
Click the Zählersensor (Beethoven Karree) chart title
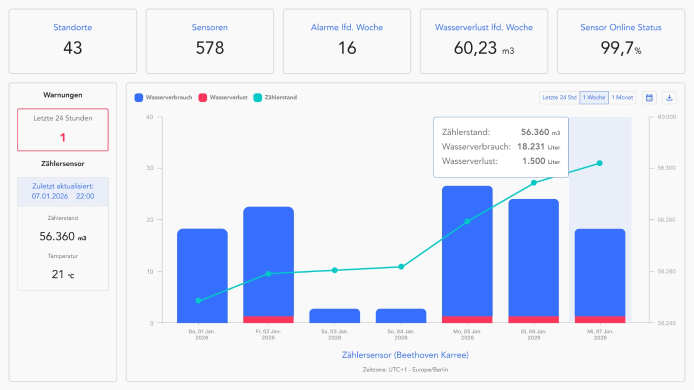pyautogui.click(x=405, y=355)
